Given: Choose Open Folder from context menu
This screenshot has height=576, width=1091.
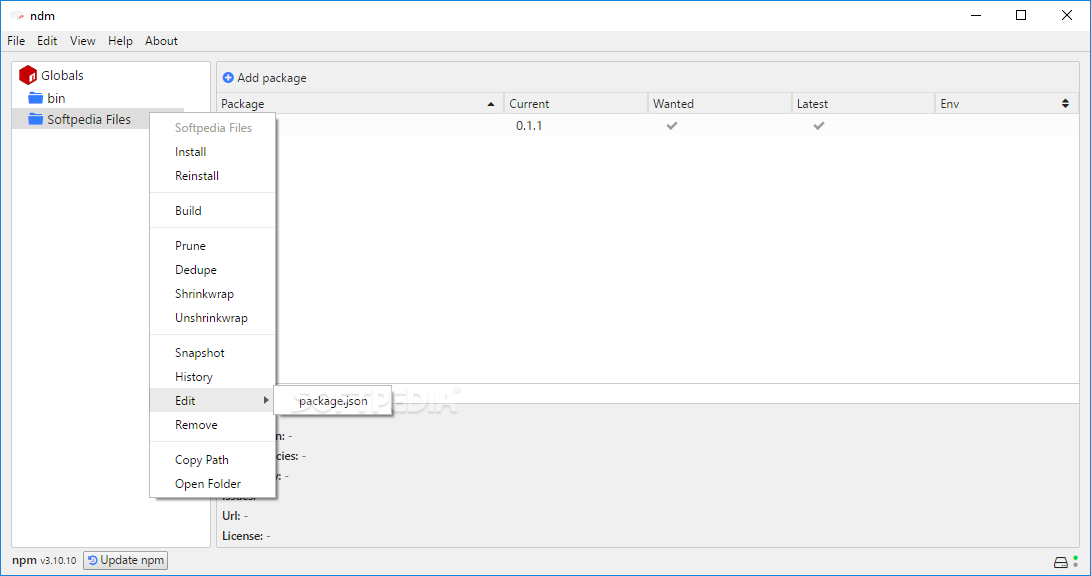Looking at the screenshot, I should coord(213,484).
